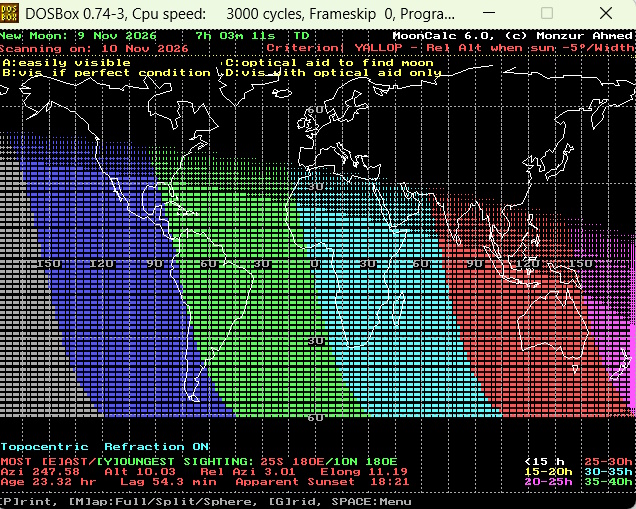Click the '20-25h' magenta legend entry

coord(548,482)
